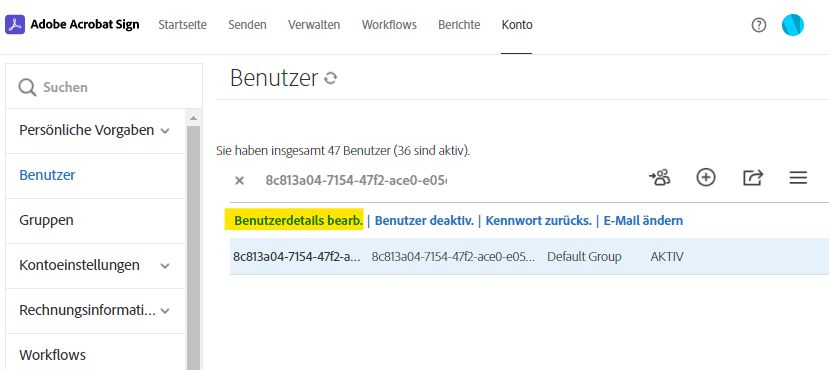Select the user name cell 8c813a04-7154-47f2-a...

click(297, 257)
